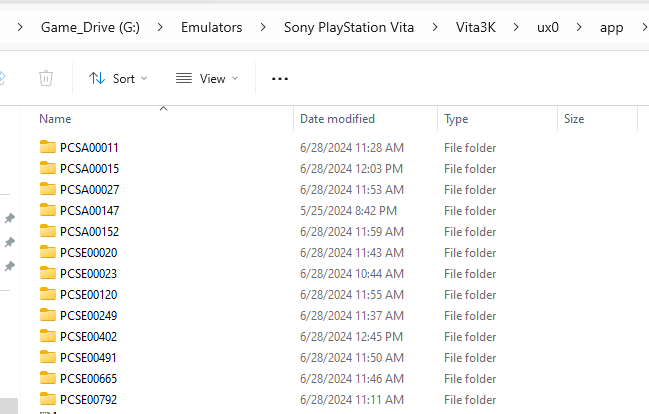Select the PCSE00792 folder icon
Viewport: 649px width, 414px height.
[x=48, y=399]
